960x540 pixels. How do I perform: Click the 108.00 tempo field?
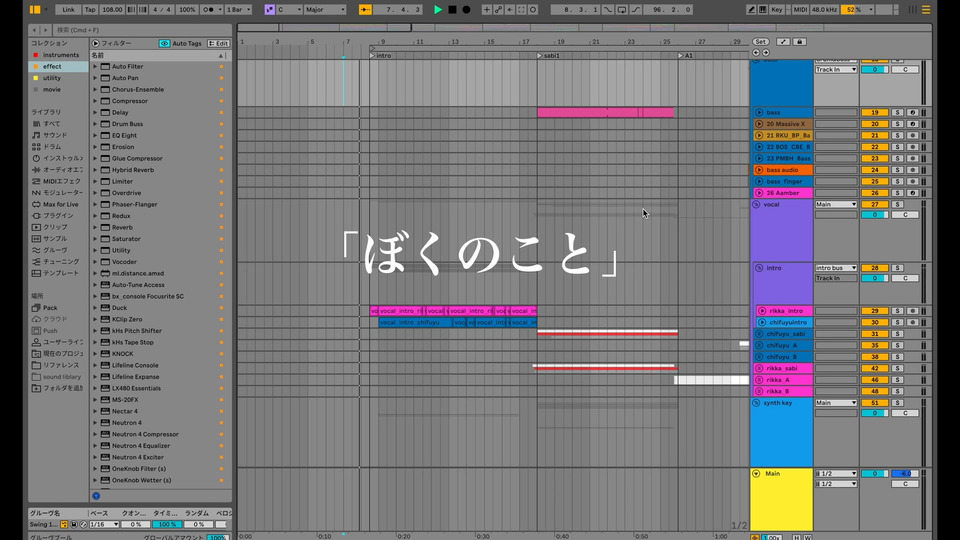(111, 9)
